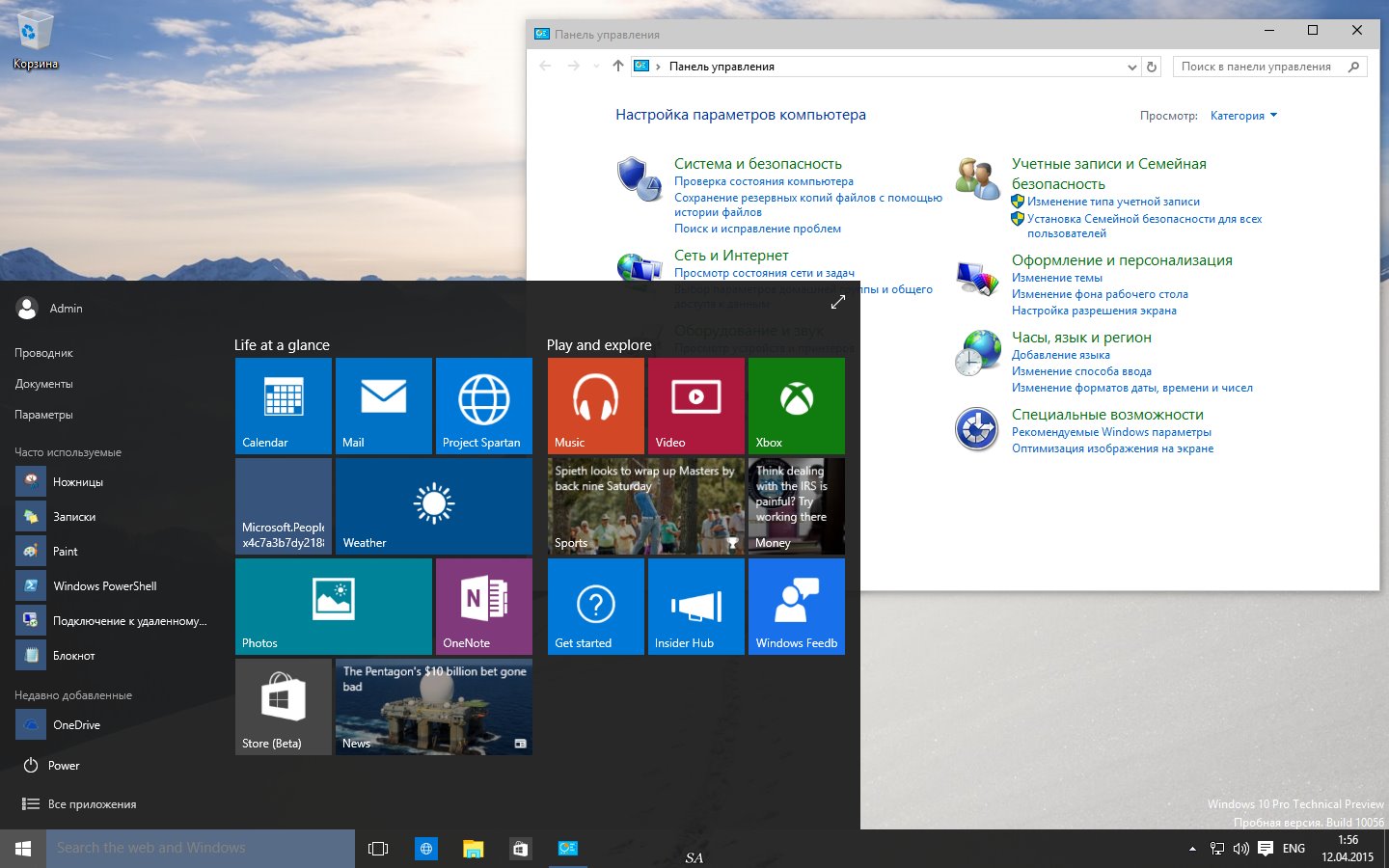Viewport: 1389px width, 868px height.
Task: Open notifications action center icon
Action: (1266, 849)
